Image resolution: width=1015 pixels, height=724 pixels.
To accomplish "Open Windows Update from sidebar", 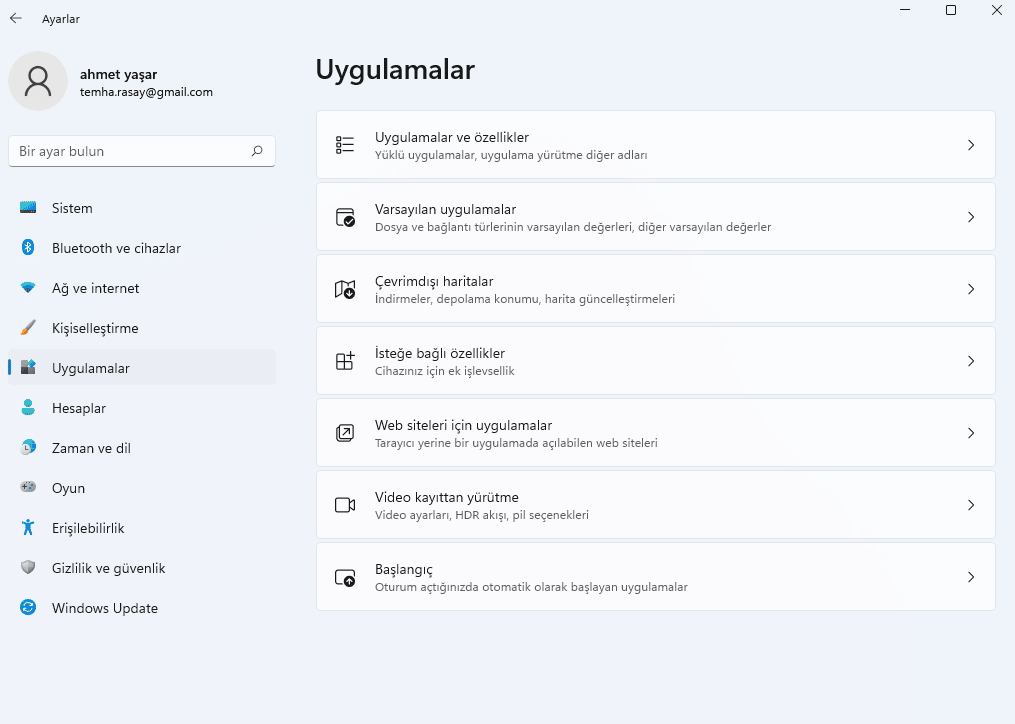I will [29, 608].
